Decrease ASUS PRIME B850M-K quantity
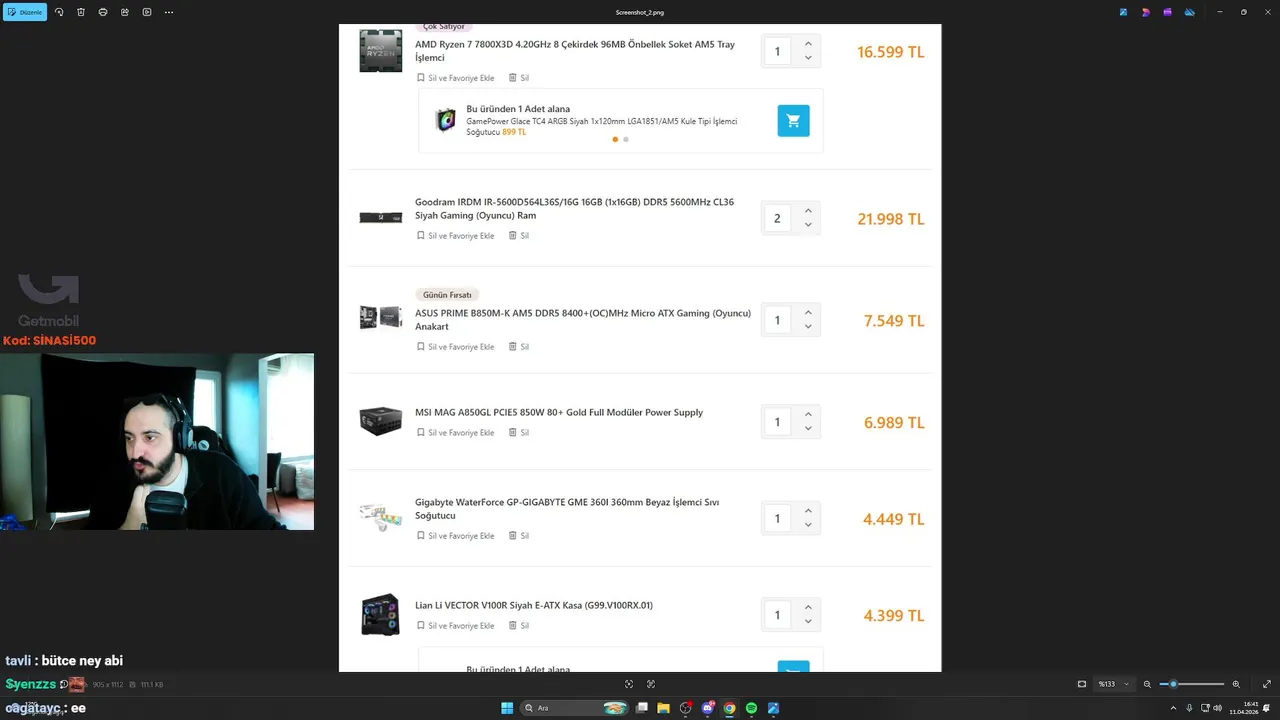Viewport: 1280px width, 720px height. [808, 327]
